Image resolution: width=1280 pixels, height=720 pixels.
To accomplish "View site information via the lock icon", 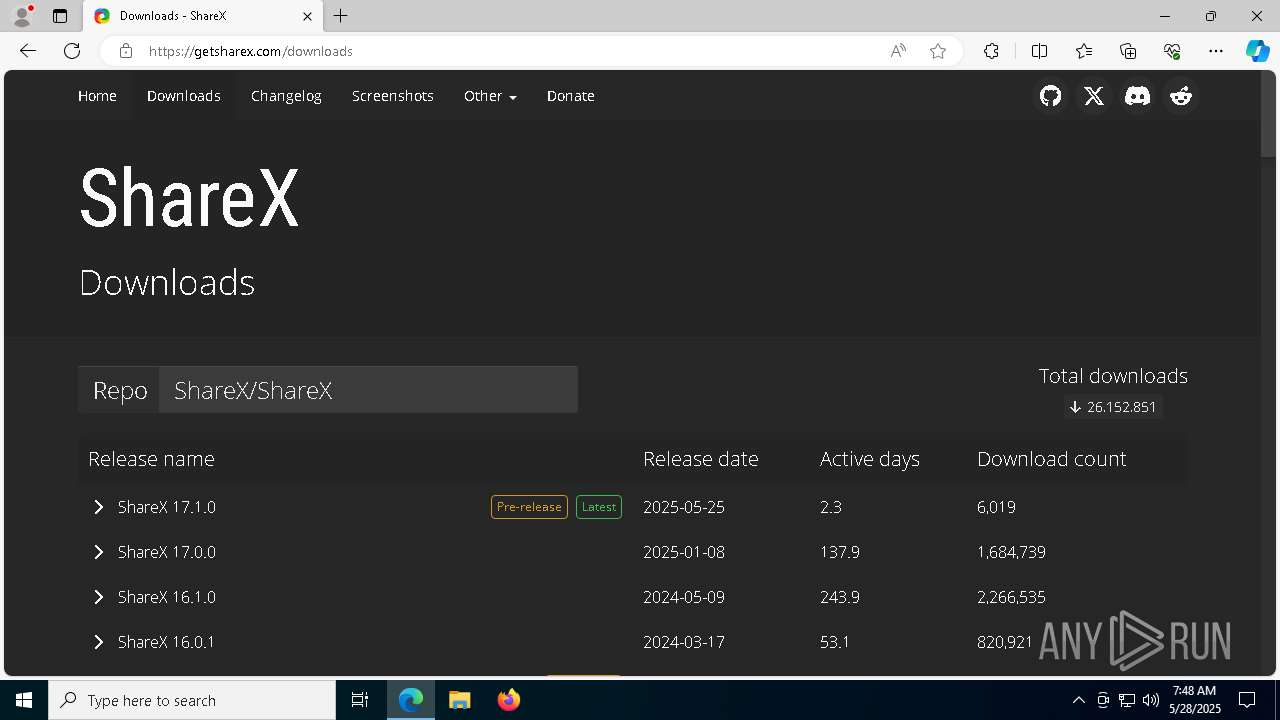I will click(126, 51).
